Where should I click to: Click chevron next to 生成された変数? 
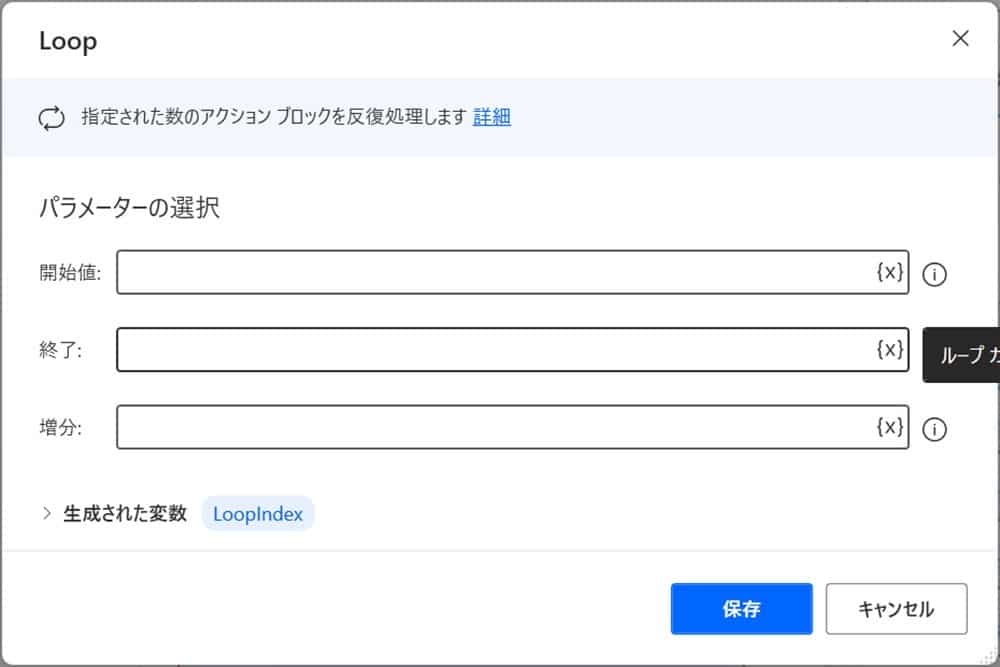tap(46, 513)
